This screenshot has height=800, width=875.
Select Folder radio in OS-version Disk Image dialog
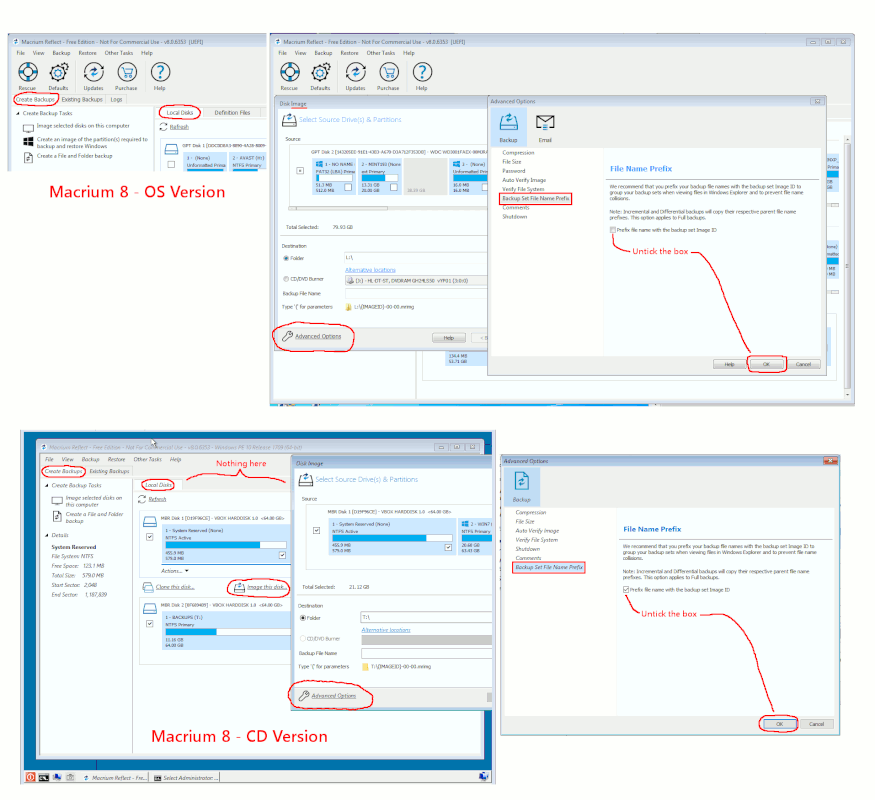point(286,258)
